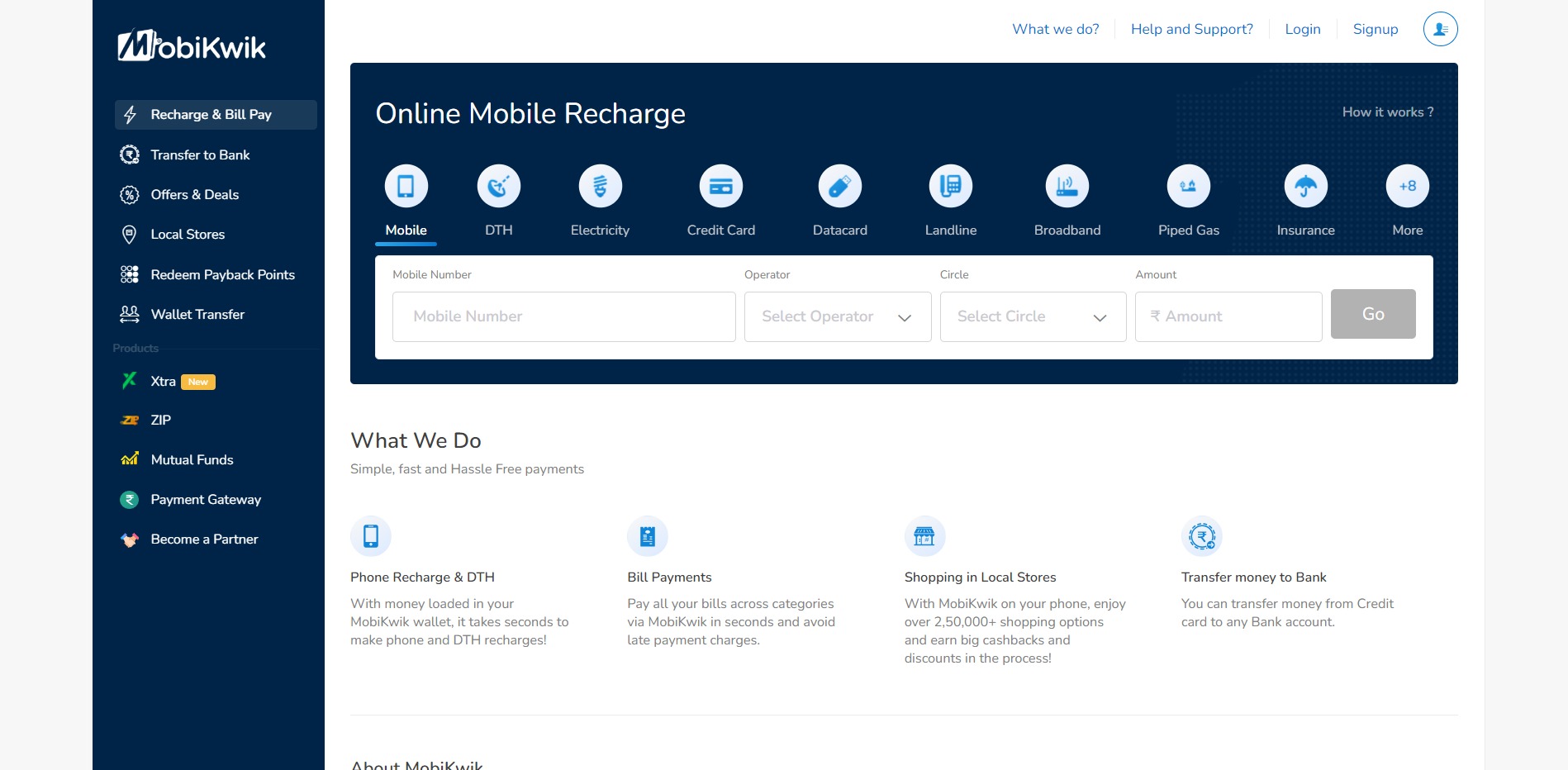
Task: Select the Datacard recharge icon
Action: [839, 187]
